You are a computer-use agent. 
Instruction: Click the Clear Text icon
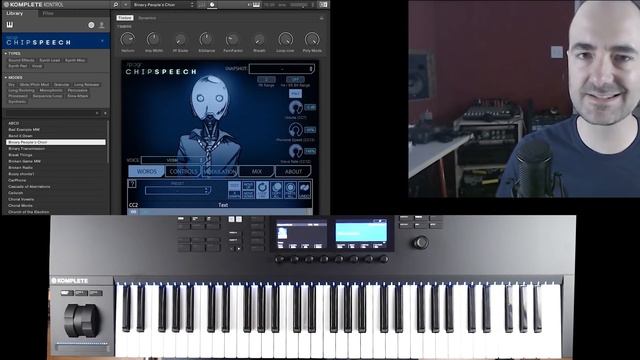tap(262, 190)
